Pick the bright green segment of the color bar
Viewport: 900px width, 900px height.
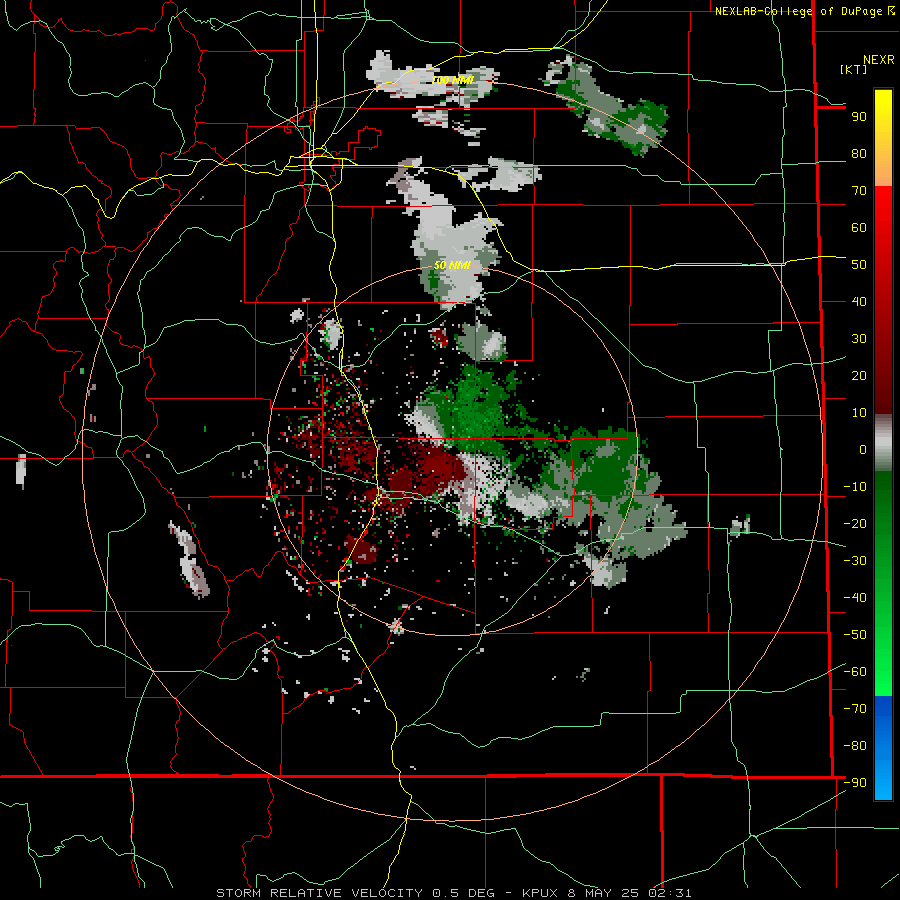tap(883, 660)
